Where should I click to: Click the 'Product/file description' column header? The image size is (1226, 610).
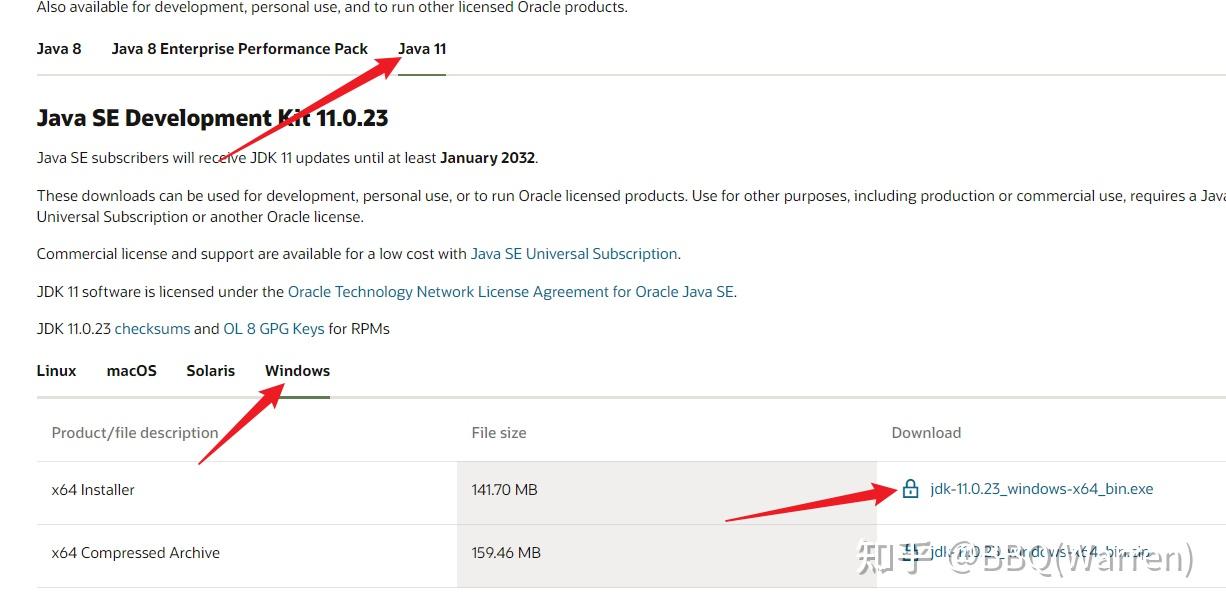click(x=135, y=433)
